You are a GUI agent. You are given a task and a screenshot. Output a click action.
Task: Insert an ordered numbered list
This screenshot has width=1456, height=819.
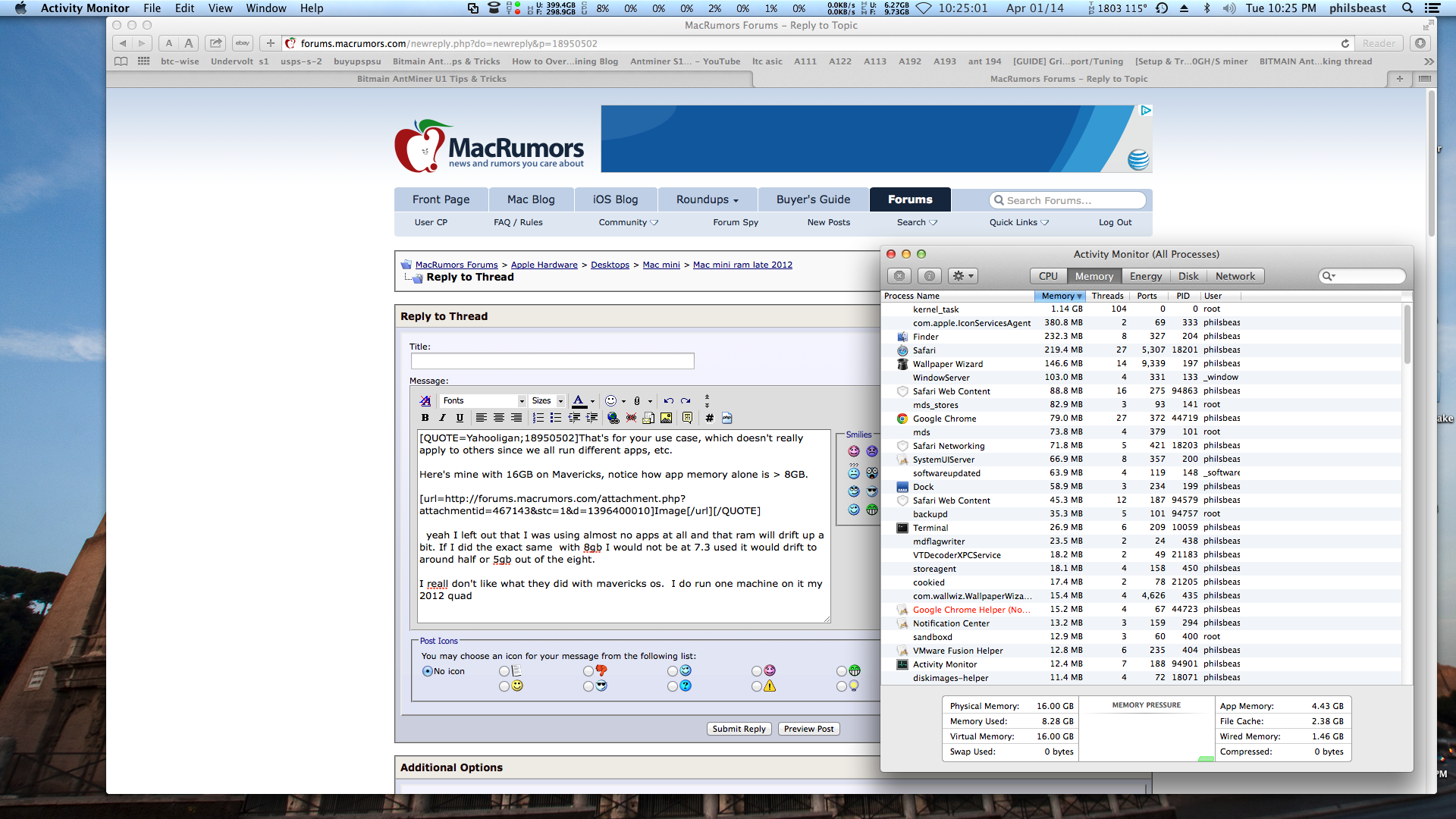538,418
